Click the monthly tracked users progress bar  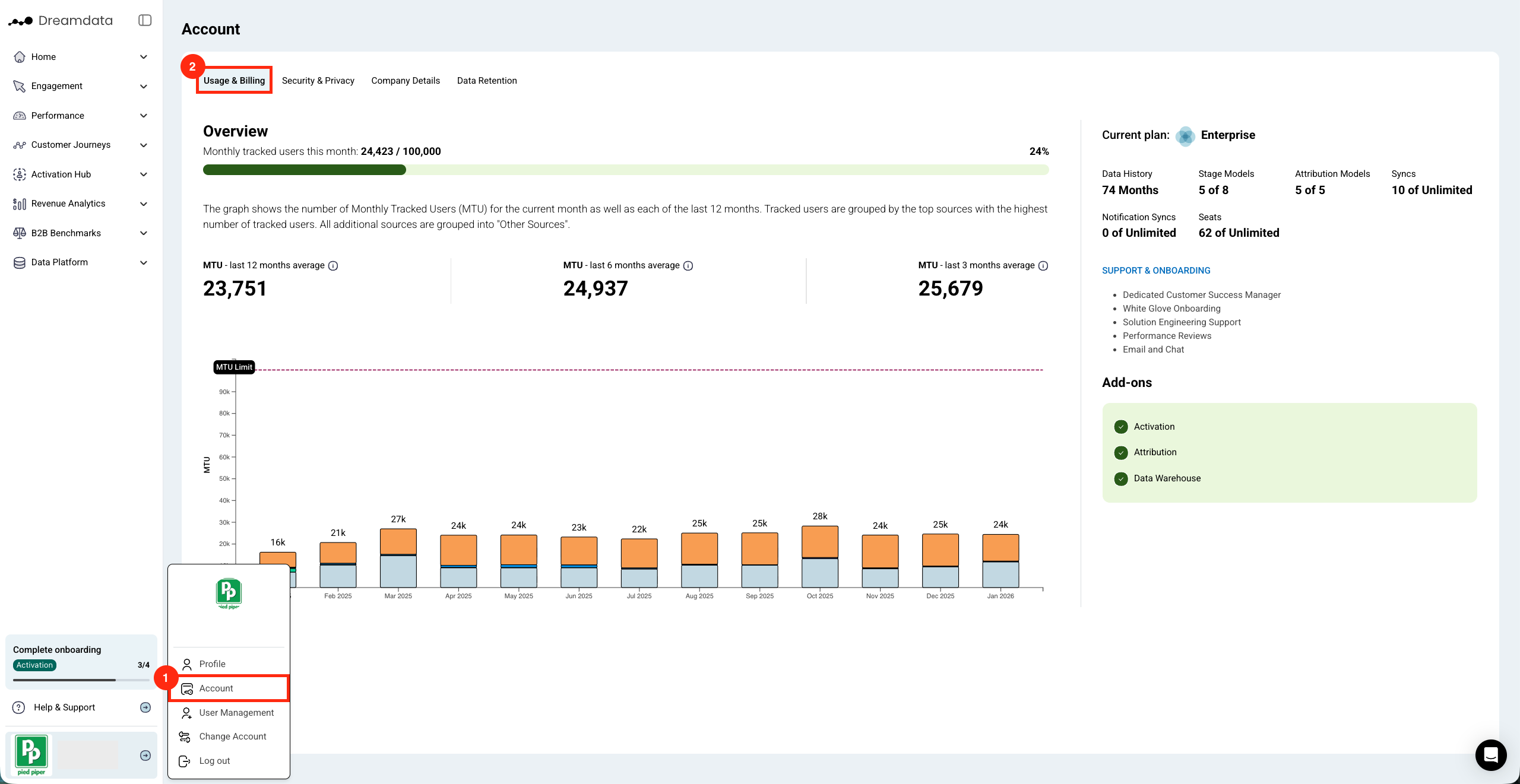pos(625,170)
